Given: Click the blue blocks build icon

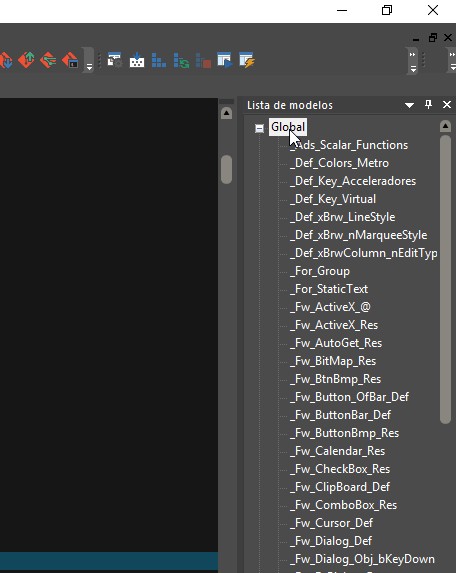Looking at the screenshot, I should point(159,60).
